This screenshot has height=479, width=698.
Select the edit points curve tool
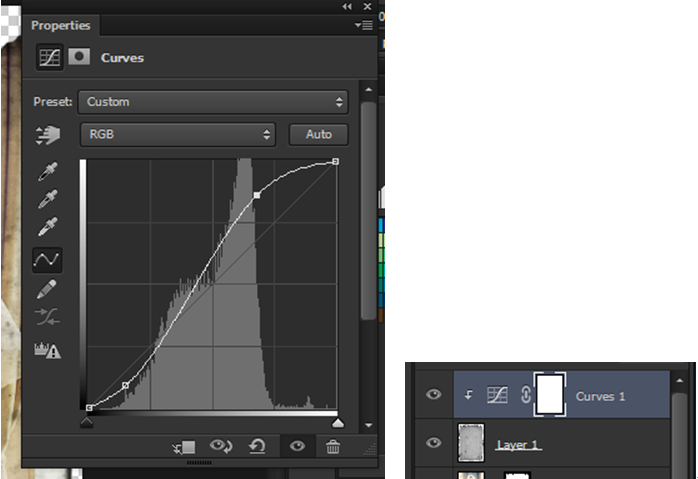point(47,260)
